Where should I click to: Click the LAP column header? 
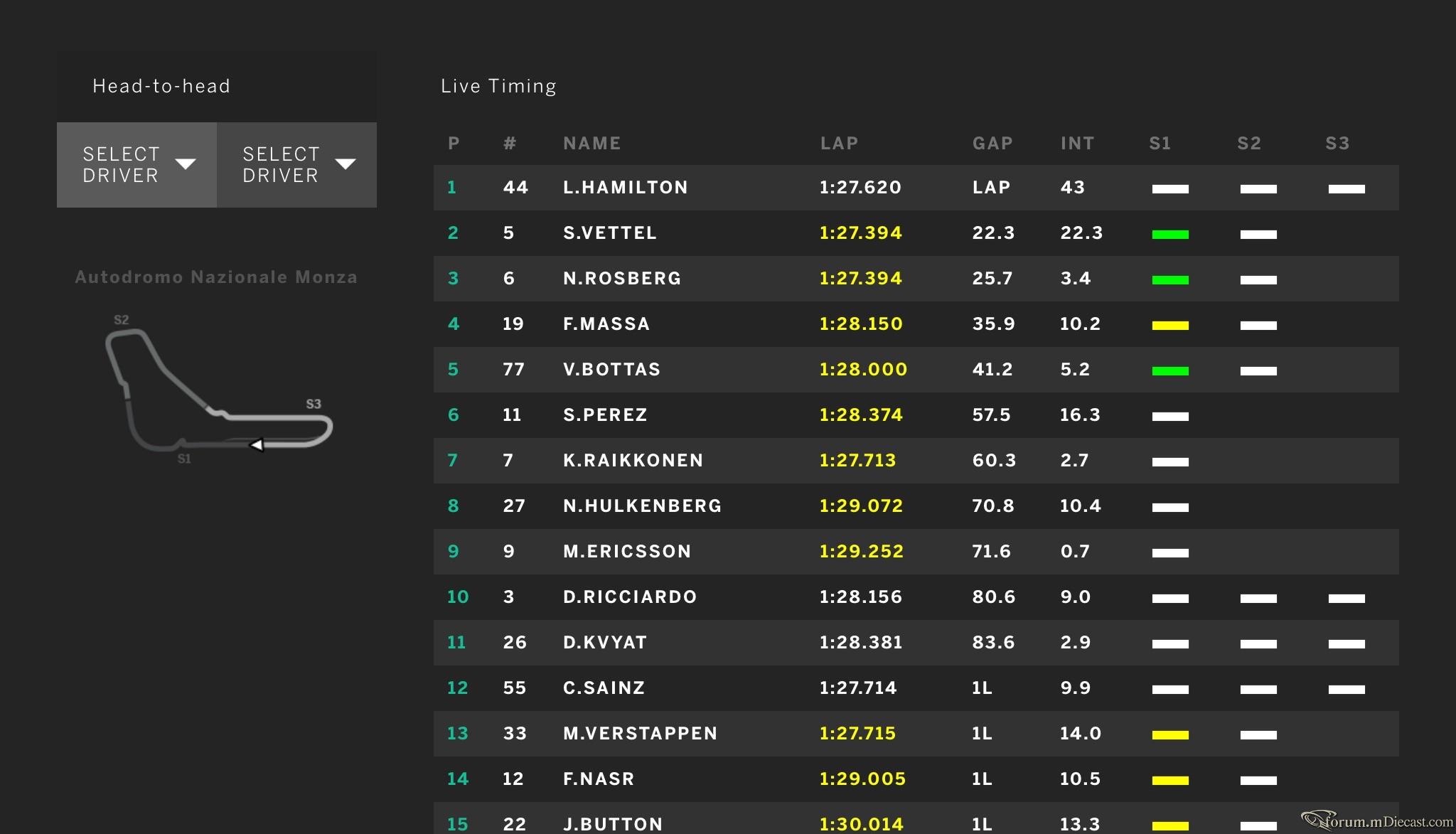pos(840,143)
